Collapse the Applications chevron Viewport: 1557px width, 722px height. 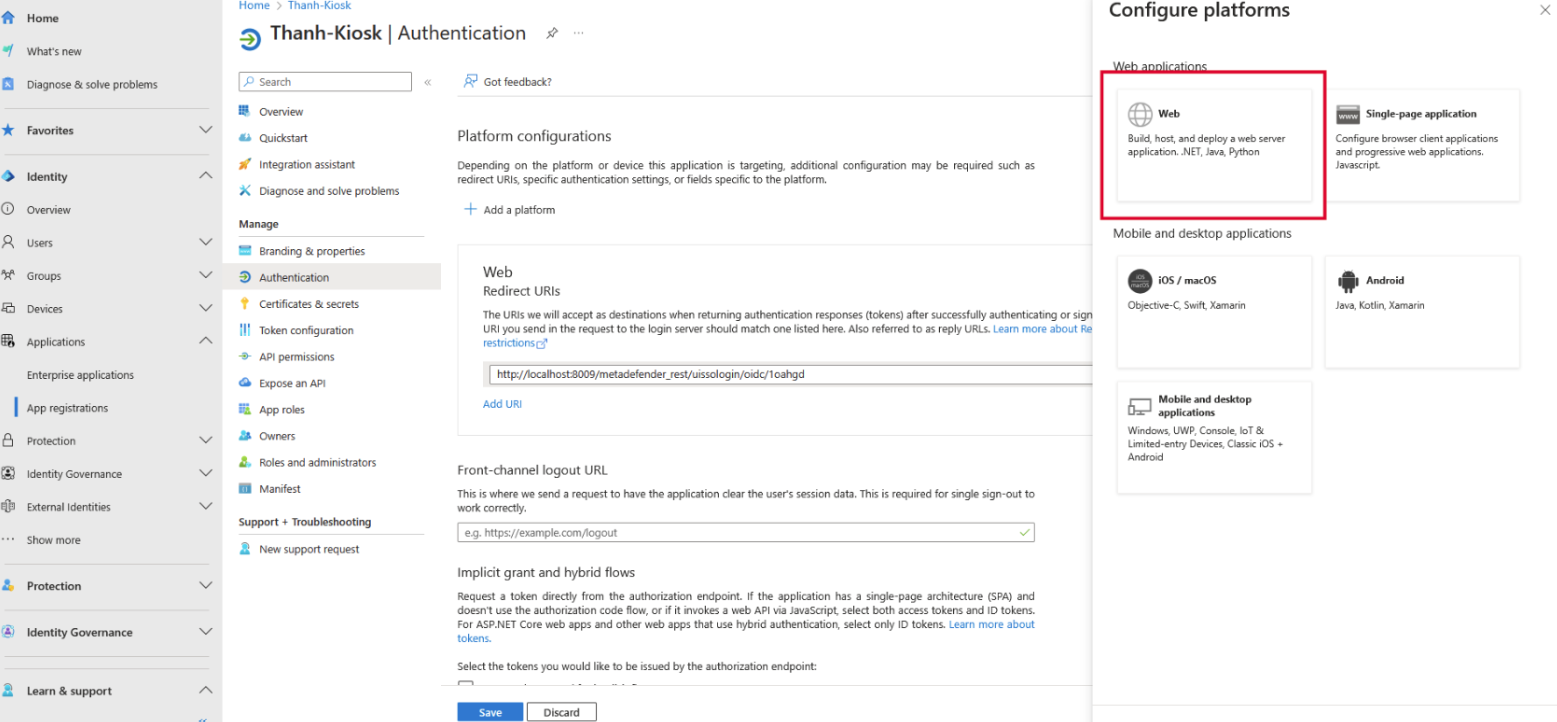pos(206,341)
